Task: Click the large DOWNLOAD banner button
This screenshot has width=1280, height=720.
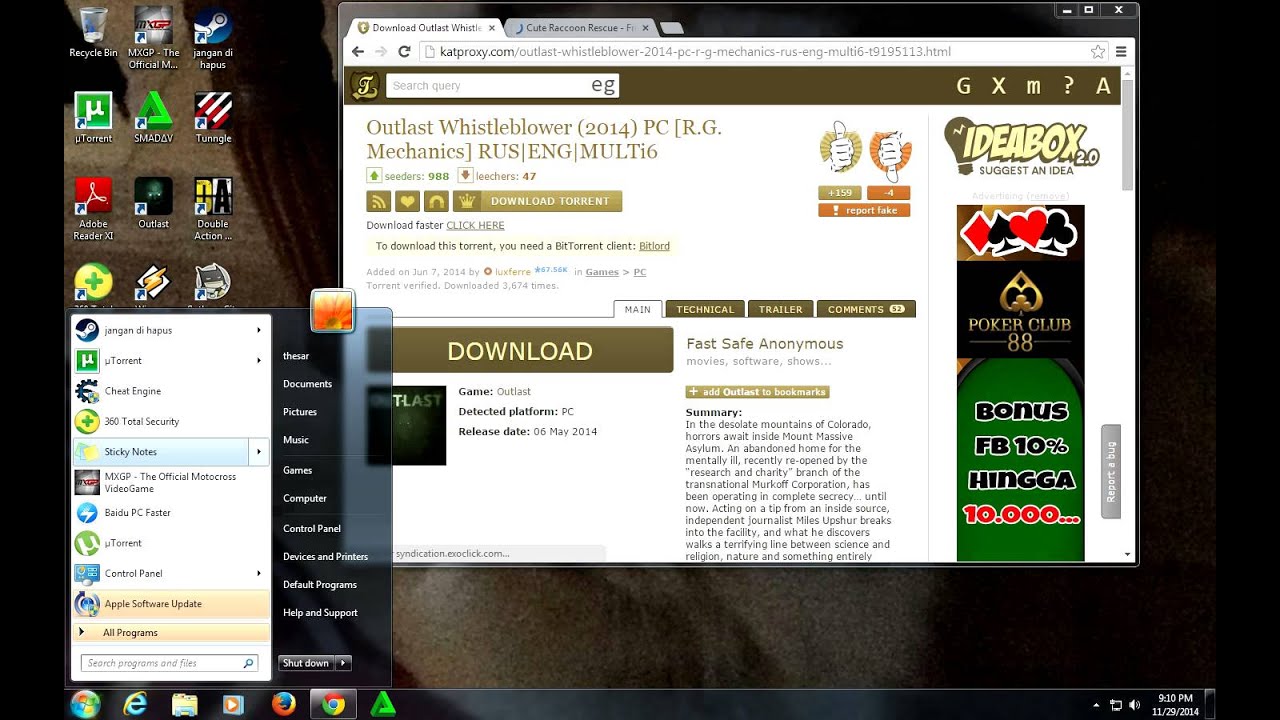Action: (x=520, y=351)
